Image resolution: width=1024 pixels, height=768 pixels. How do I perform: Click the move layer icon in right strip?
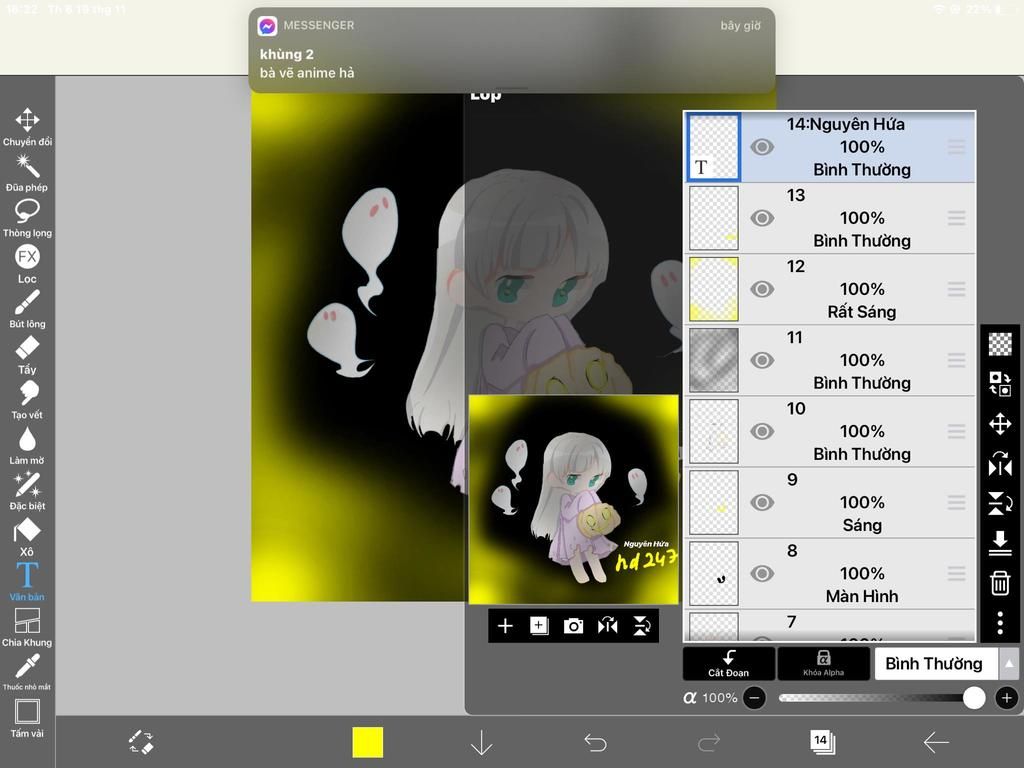tap(1000, 424)
